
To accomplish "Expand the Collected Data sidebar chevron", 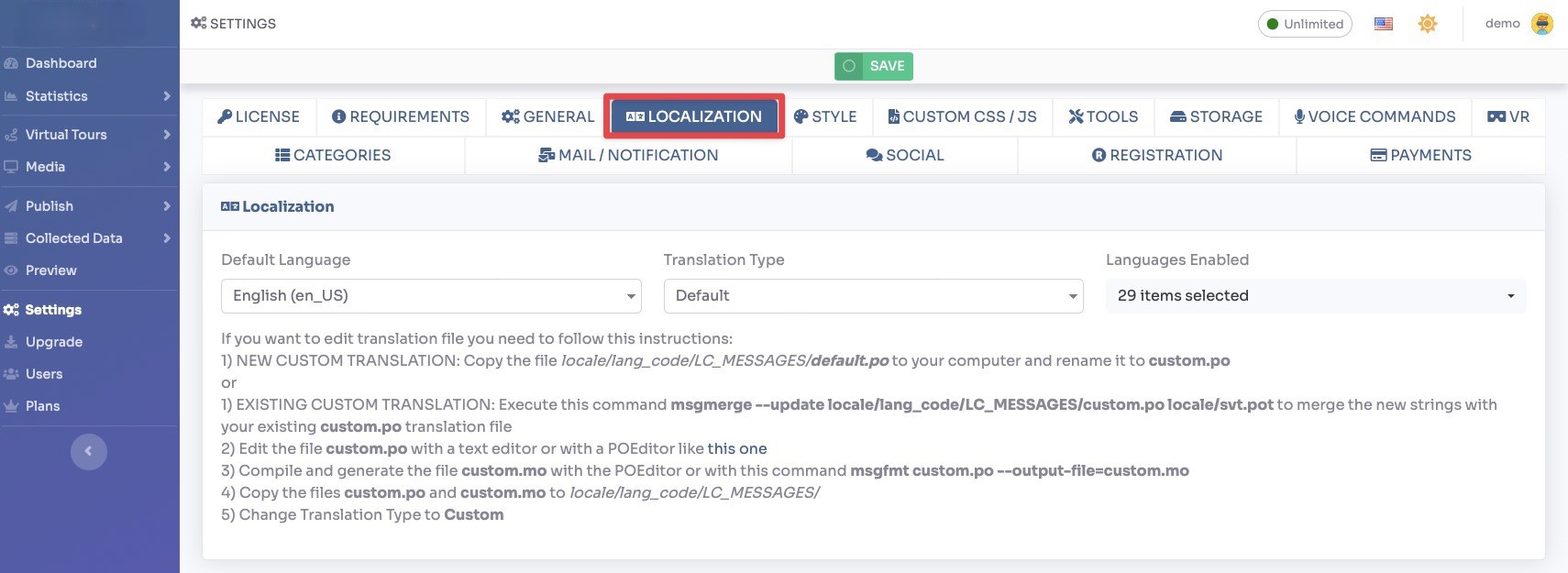I will pyautogui.click(x=167, y=238).
